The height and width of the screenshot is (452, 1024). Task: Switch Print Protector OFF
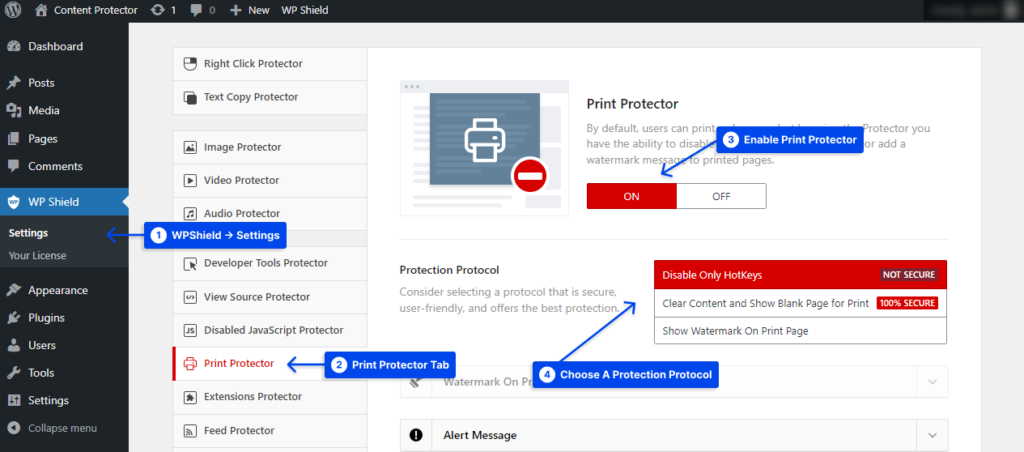(x=721, y=196)
